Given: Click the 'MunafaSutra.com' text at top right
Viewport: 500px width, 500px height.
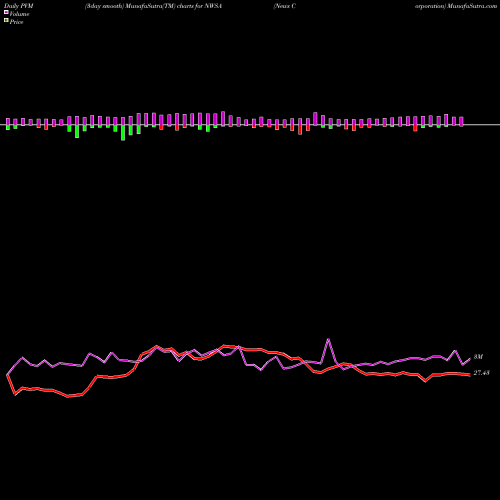Looking at the screenshot, I should point(472,6).
